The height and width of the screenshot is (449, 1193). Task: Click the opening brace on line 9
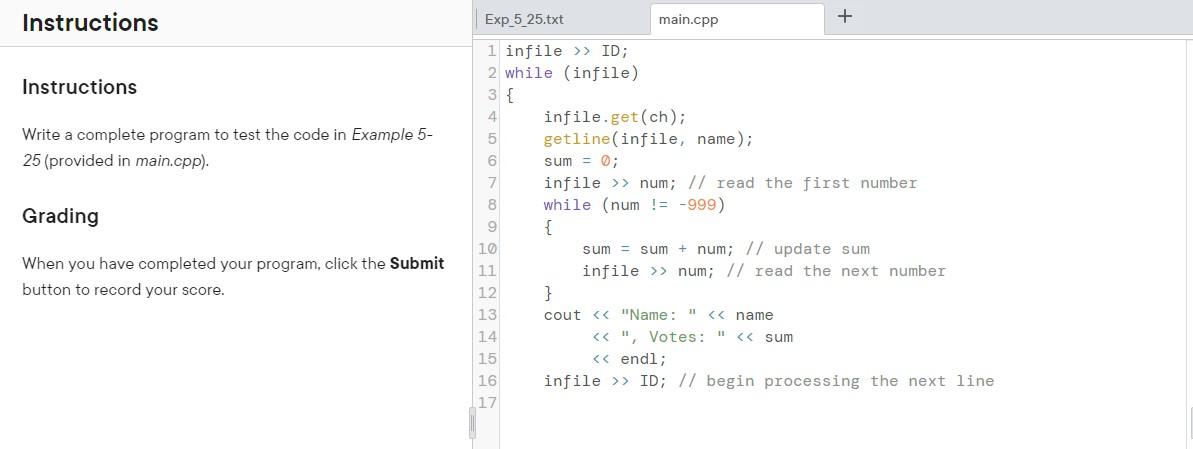(x=549, y=228)
